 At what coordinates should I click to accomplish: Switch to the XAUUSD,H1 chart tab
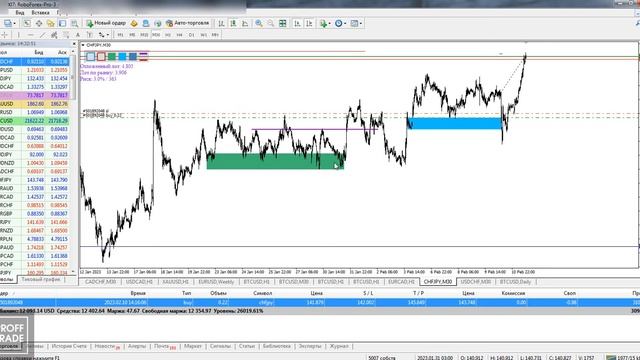[176, 282]
